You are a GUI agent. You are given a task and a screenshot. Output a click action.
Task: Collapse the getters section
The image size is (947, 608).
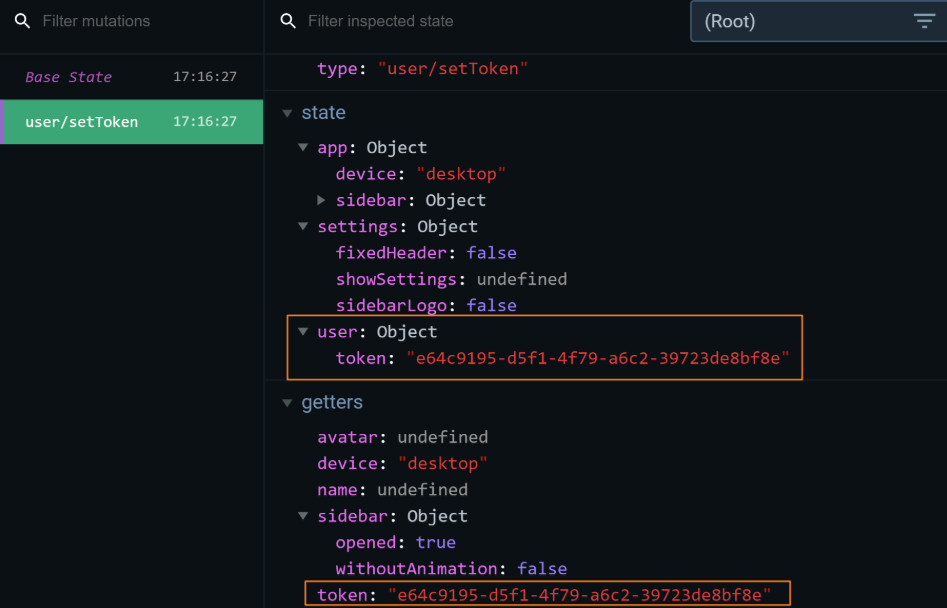click(287, 402)
